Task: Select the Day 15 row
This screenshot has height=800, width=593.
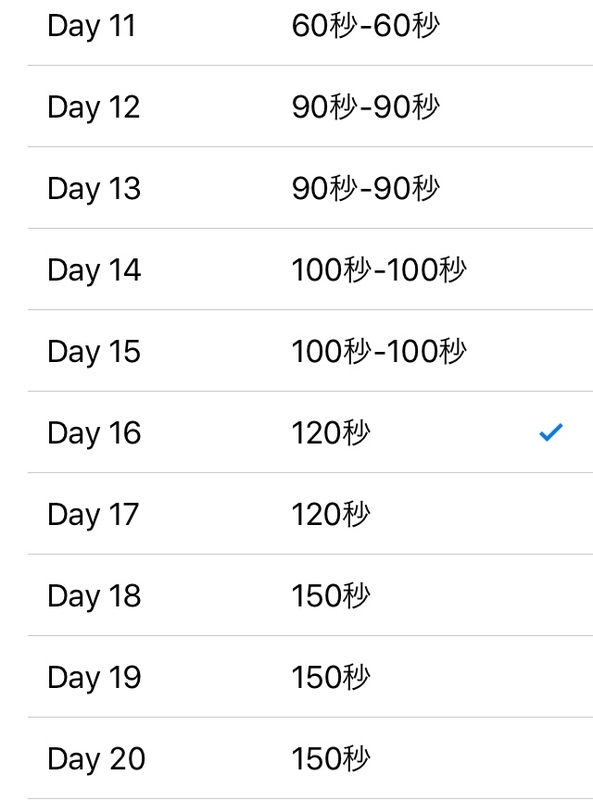Action: pyautogui.click(x=310, y=351)
